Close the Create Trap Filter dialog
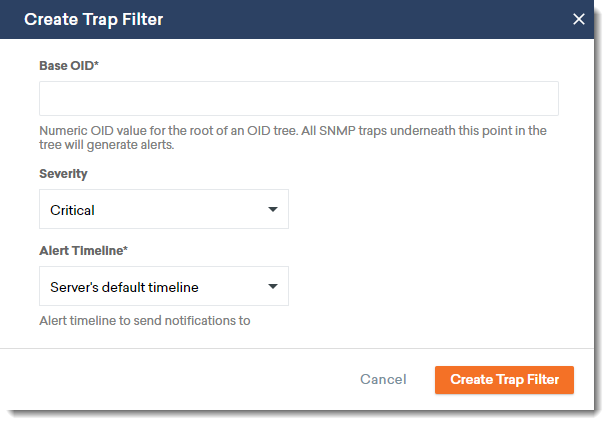 578,19
